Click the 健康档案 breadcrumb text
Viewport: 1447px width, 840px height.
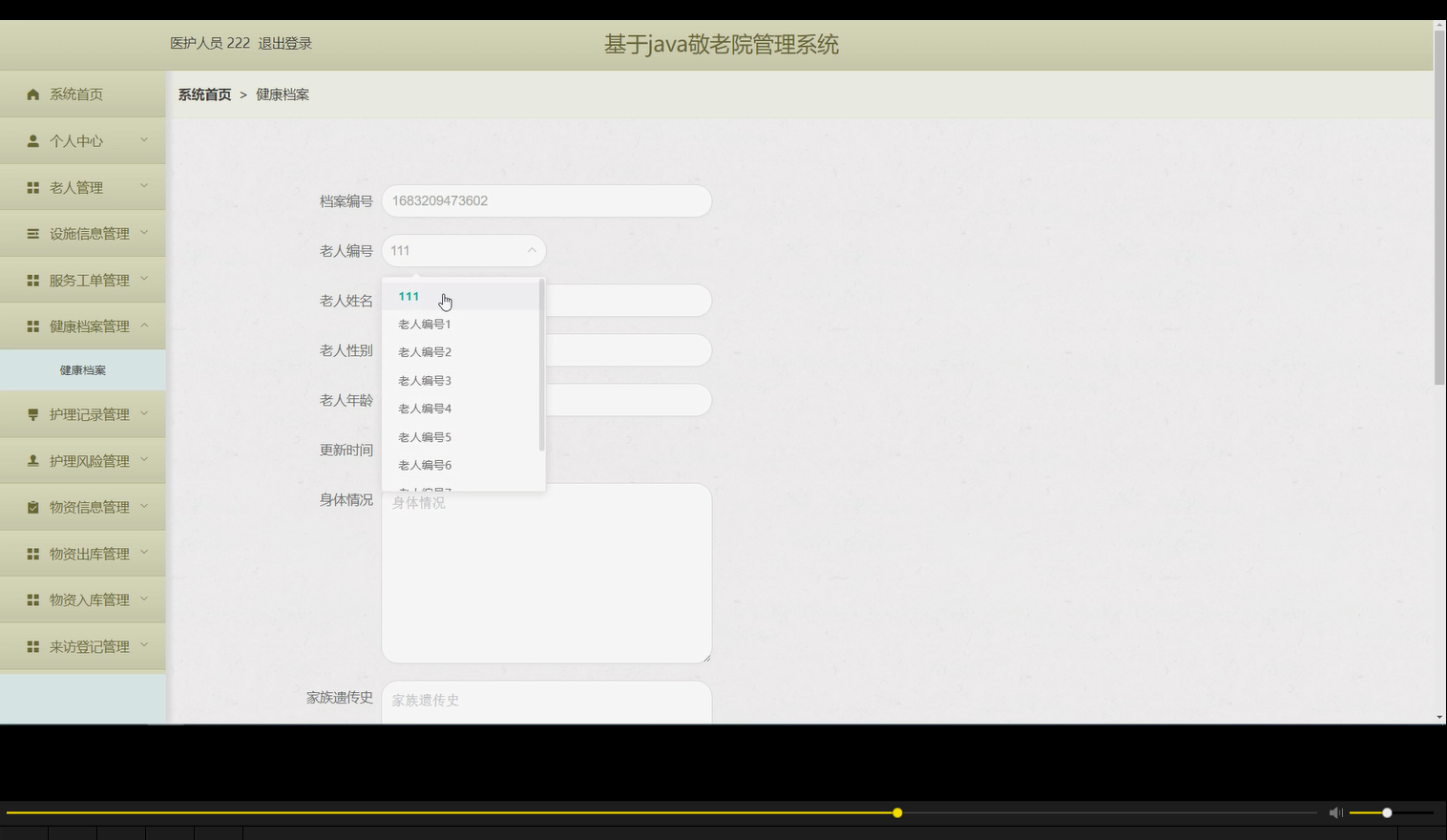click(283, 94)
